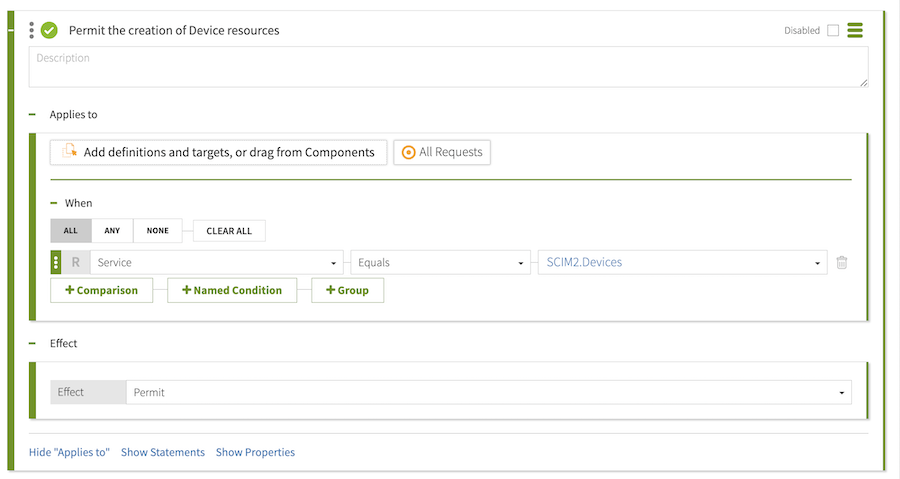Click the Show Statements link
900x479 pixels.
tap(163, 452)
